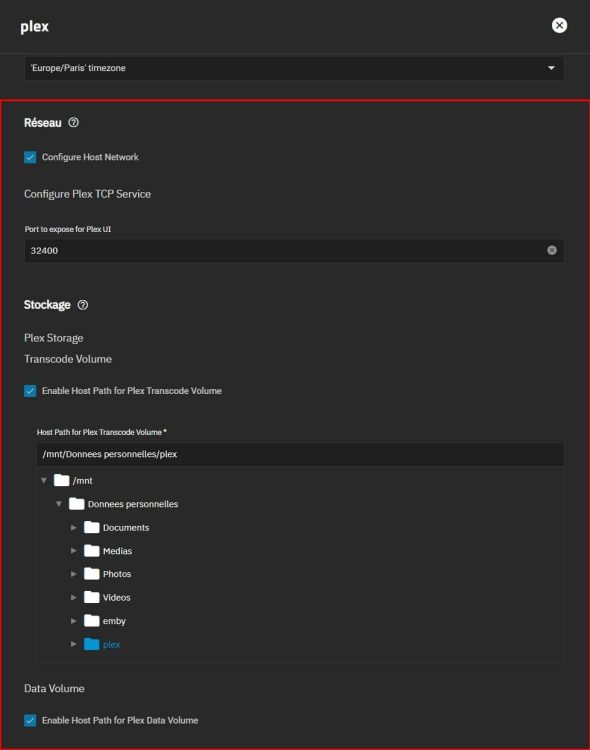This screenshot has width=590, height=750.
Task: Select the Medias folder icon
Action: [x=91, y=550]
